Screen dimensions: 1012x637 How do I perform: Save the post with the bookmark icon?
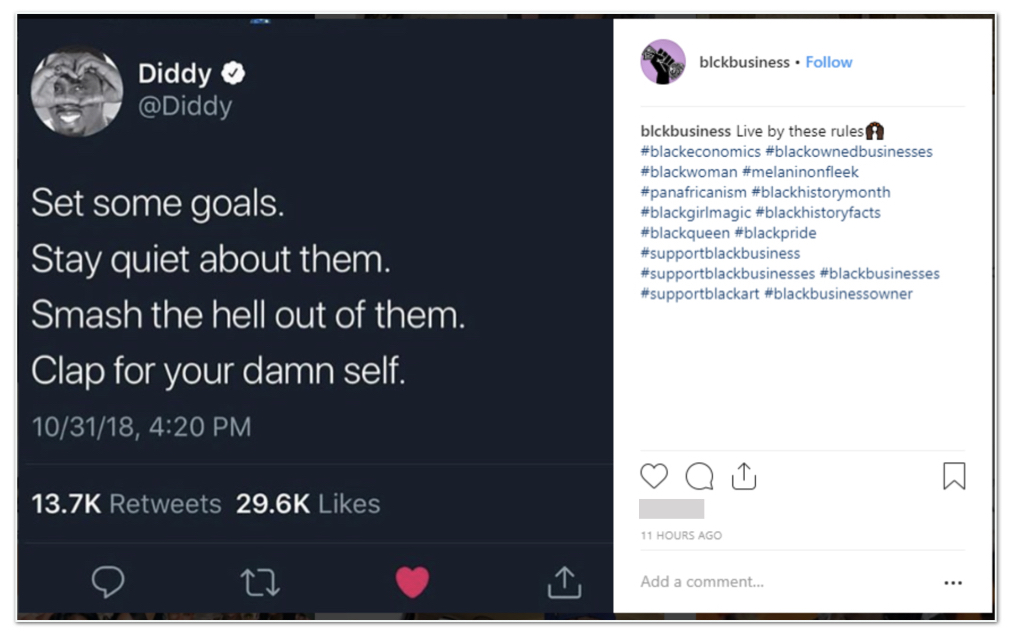pos(954,476)
